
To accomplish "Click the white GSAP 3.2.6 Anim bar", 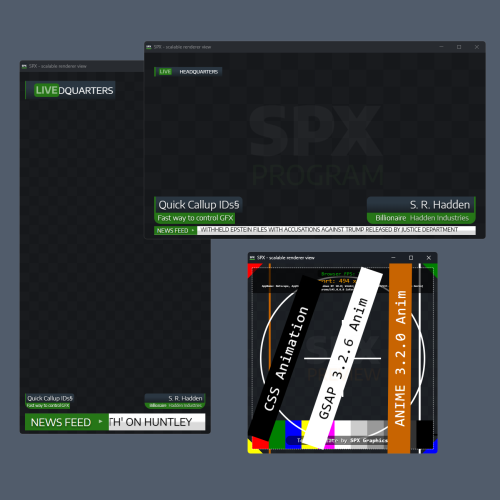I will pyautogui.click(x=343, y=358).
